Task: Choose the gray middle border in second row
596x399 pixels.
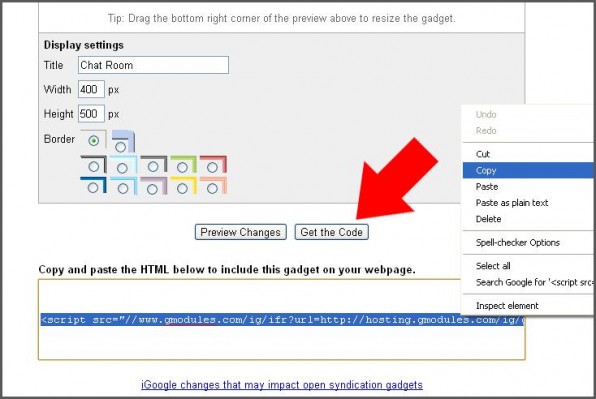Action: [153, 166]
